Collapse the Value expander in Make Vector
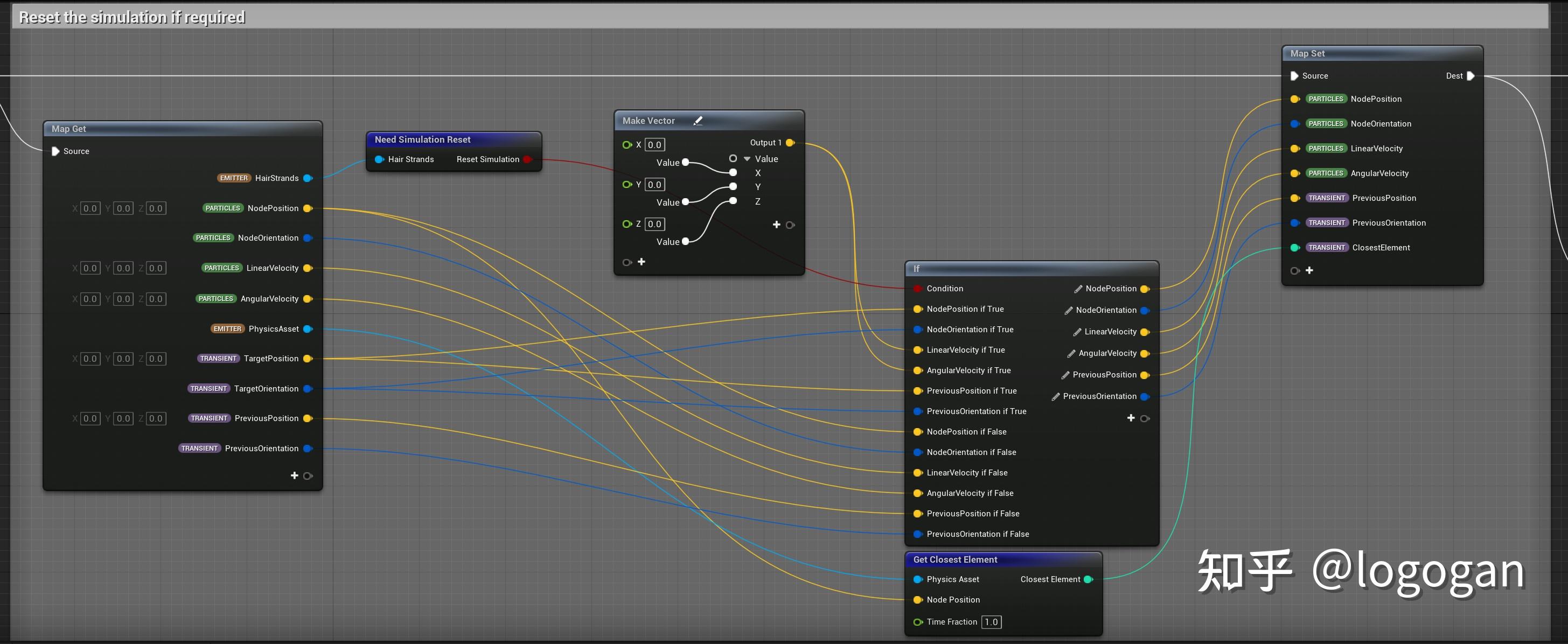Screen dimensions: 1568x644 (x=747, y=159)
